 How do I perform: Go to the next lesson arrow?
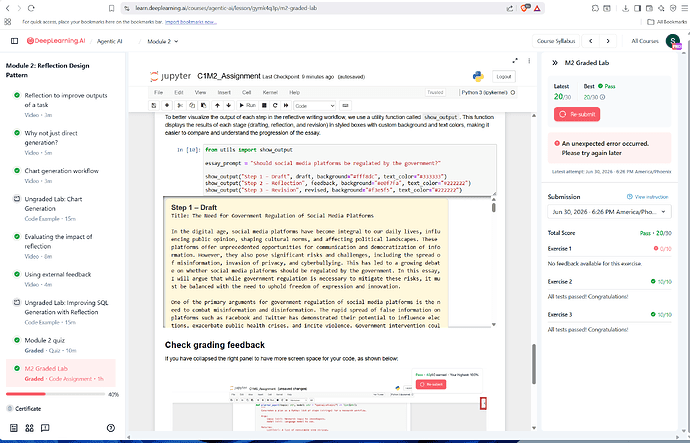point(608,41)
